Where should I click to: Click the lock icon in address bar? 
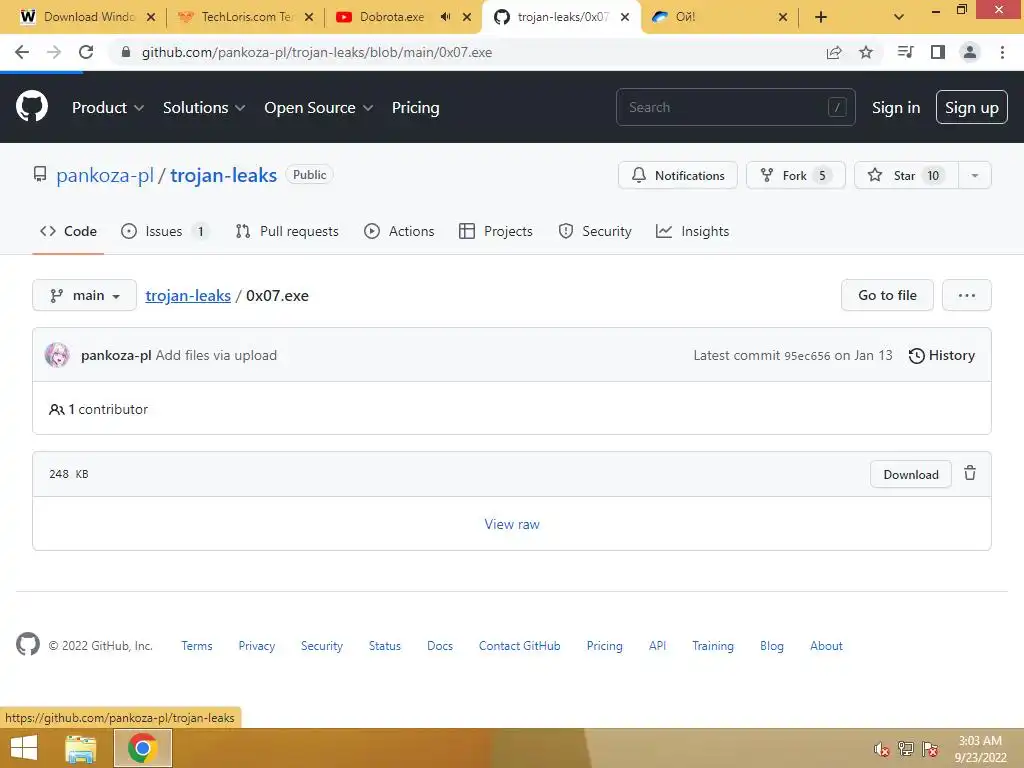126,52
